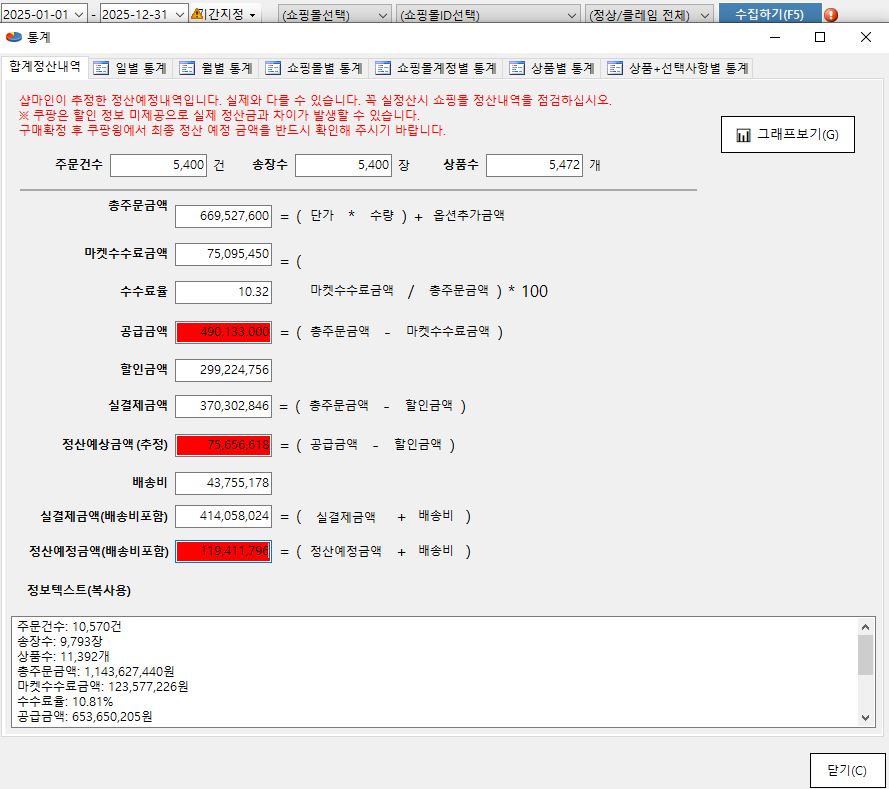Click the icon on 상품+선택사항별 통계 tab
This screenshot has width=889, height=789.
(x=613, y=68)
